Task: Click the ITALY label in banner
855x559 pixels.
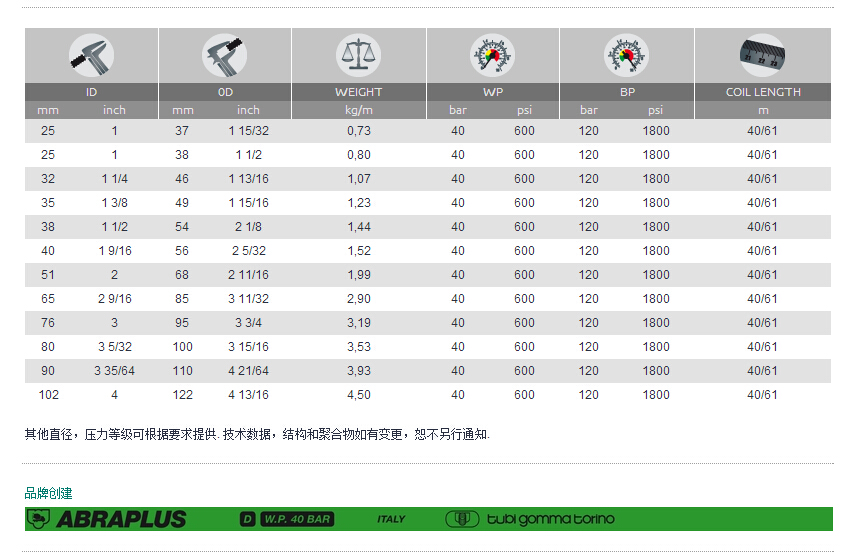Action: (x=391, y=519)
